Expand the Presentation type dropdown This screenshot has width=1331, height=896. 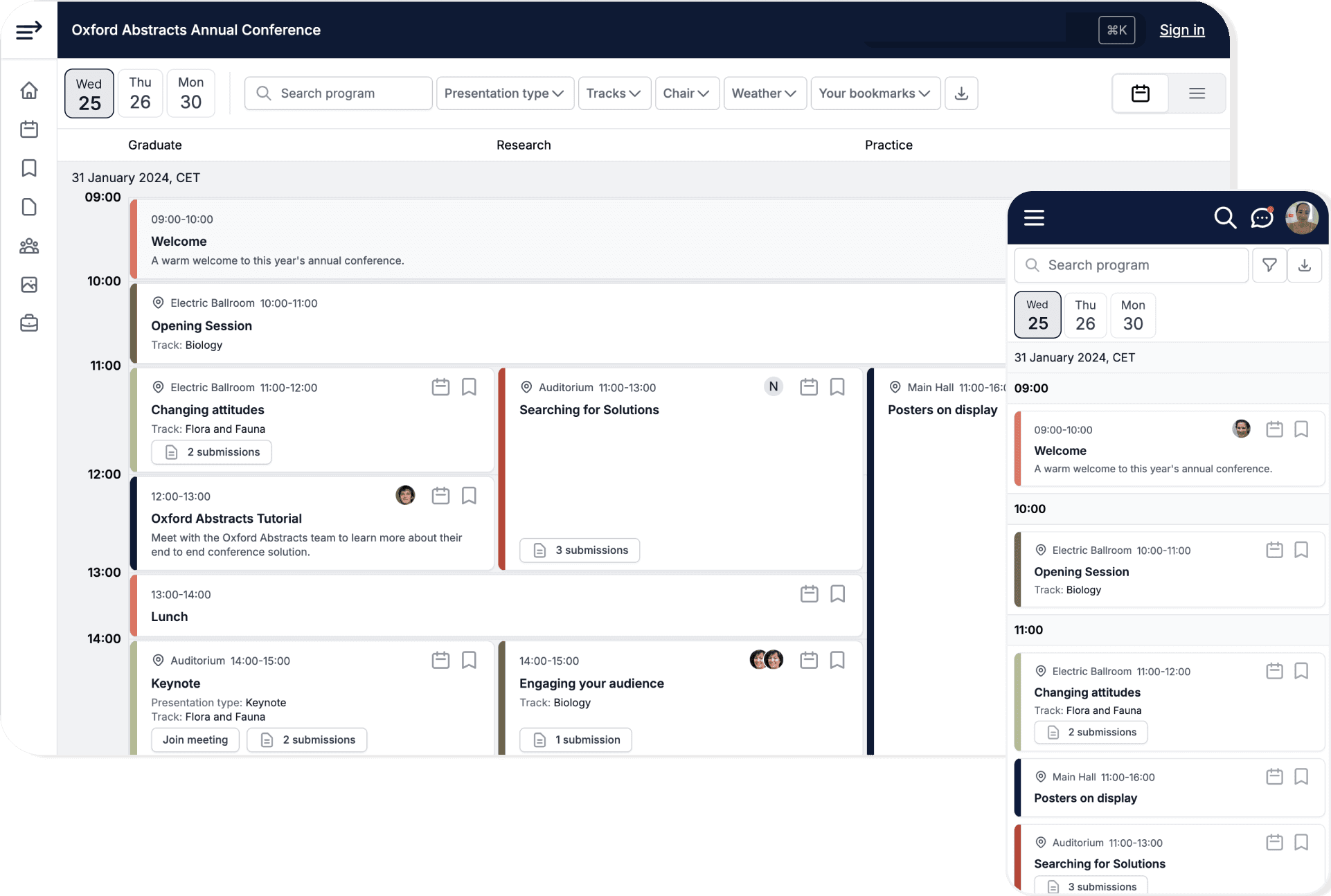(x=504, y=93)
